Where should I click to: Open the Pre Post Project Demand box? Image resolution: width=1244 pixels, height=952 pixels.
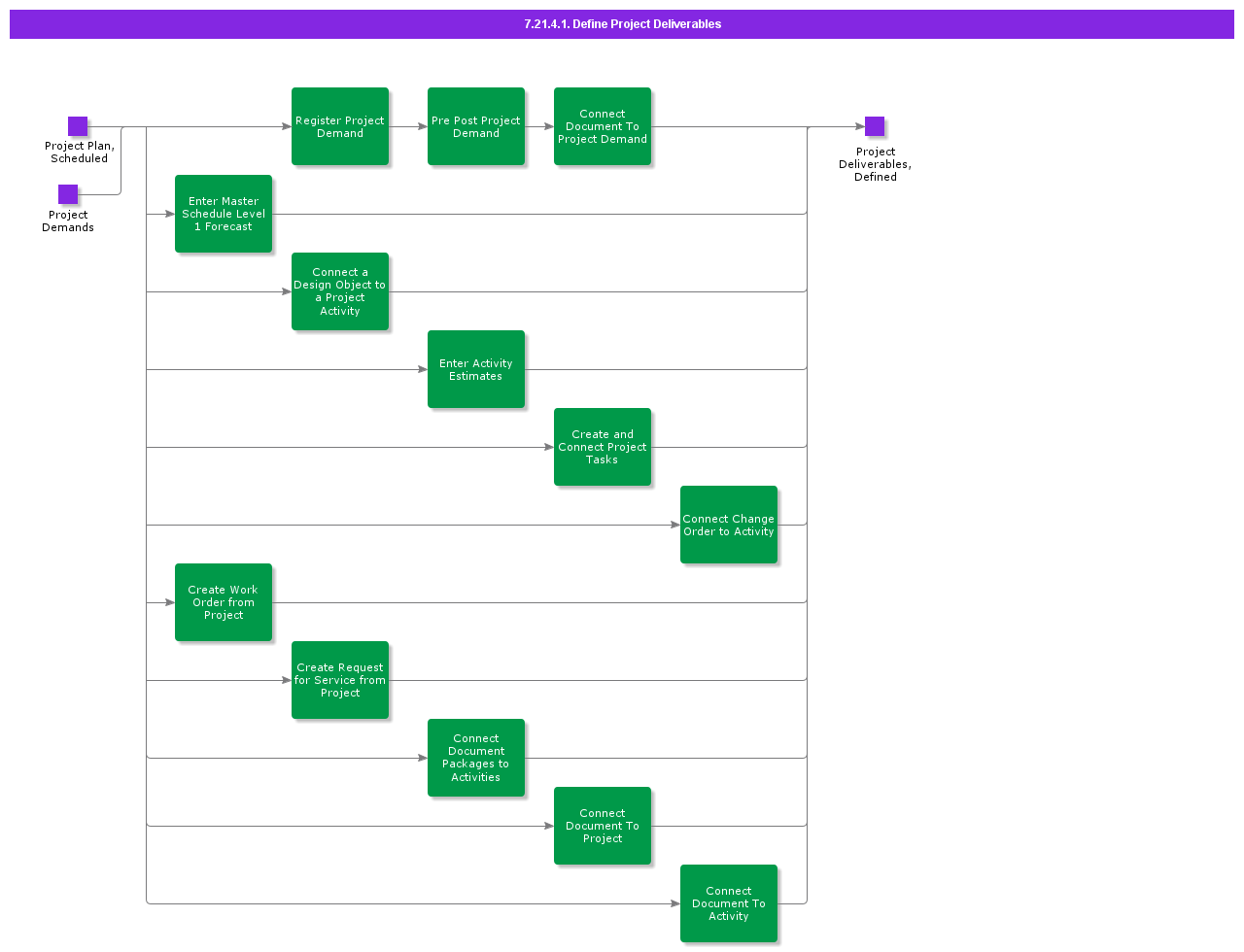pos(476,126)
